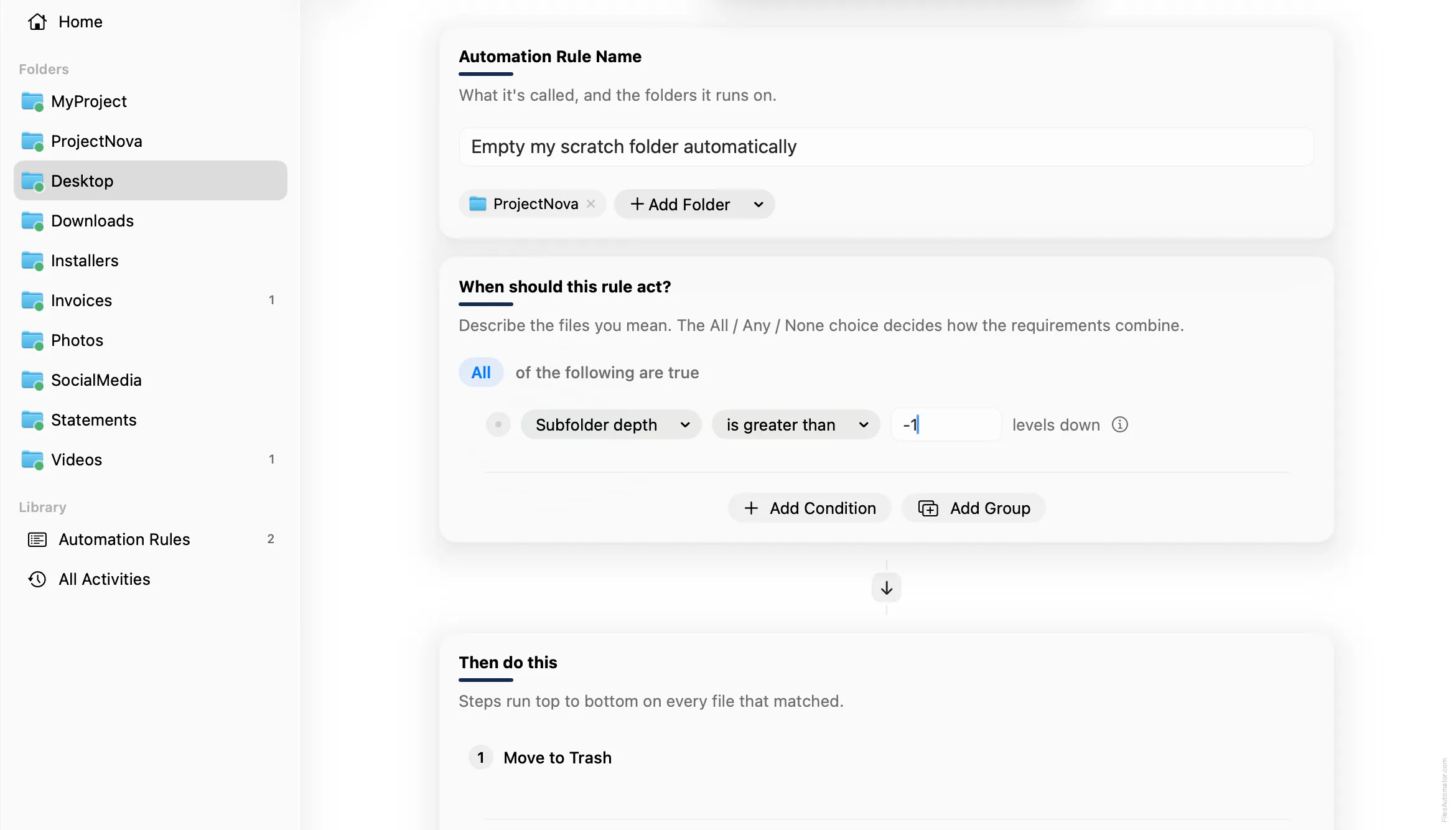Click the Statements folder icon
Screen dimensions: 1456x830
coord(32,420)
